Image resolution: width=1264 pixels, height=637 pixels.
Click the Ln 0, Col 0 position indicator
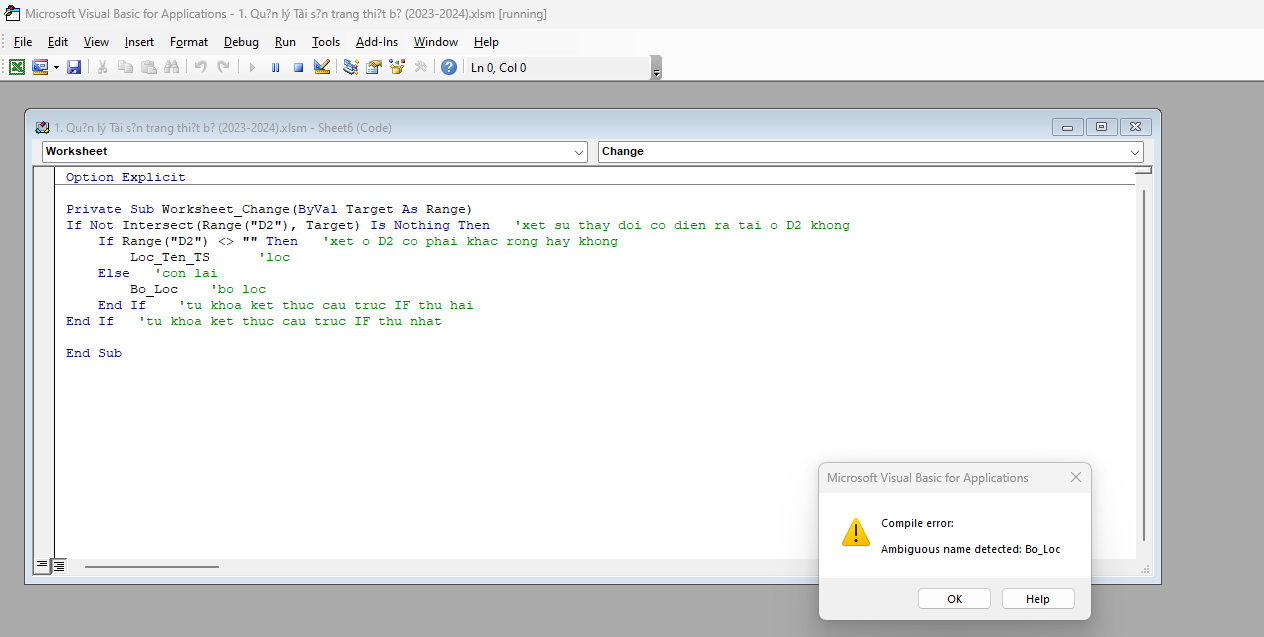coord(498,68)
